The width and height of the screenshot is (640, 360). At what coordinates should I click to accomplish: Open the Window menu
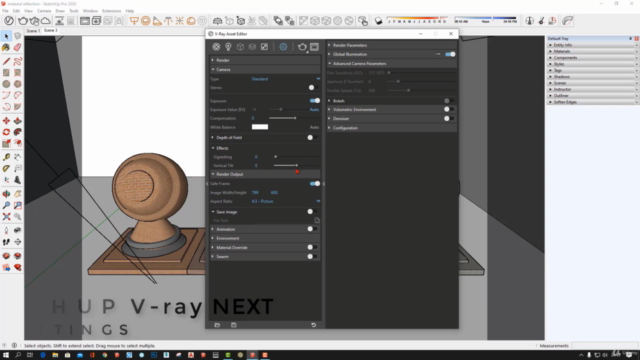point(90,11)
